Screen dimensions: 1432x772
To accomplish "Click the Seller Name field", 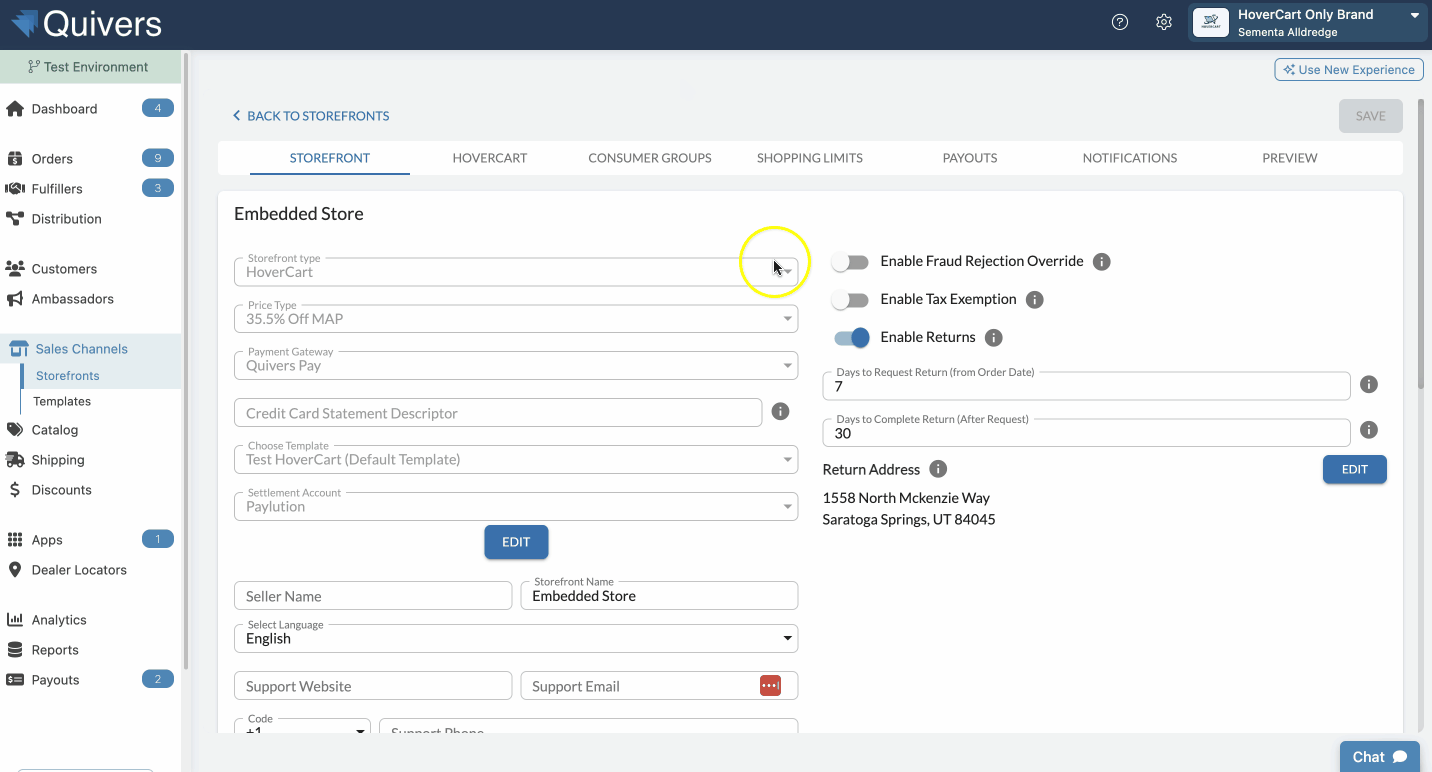I will pos(373,595).
